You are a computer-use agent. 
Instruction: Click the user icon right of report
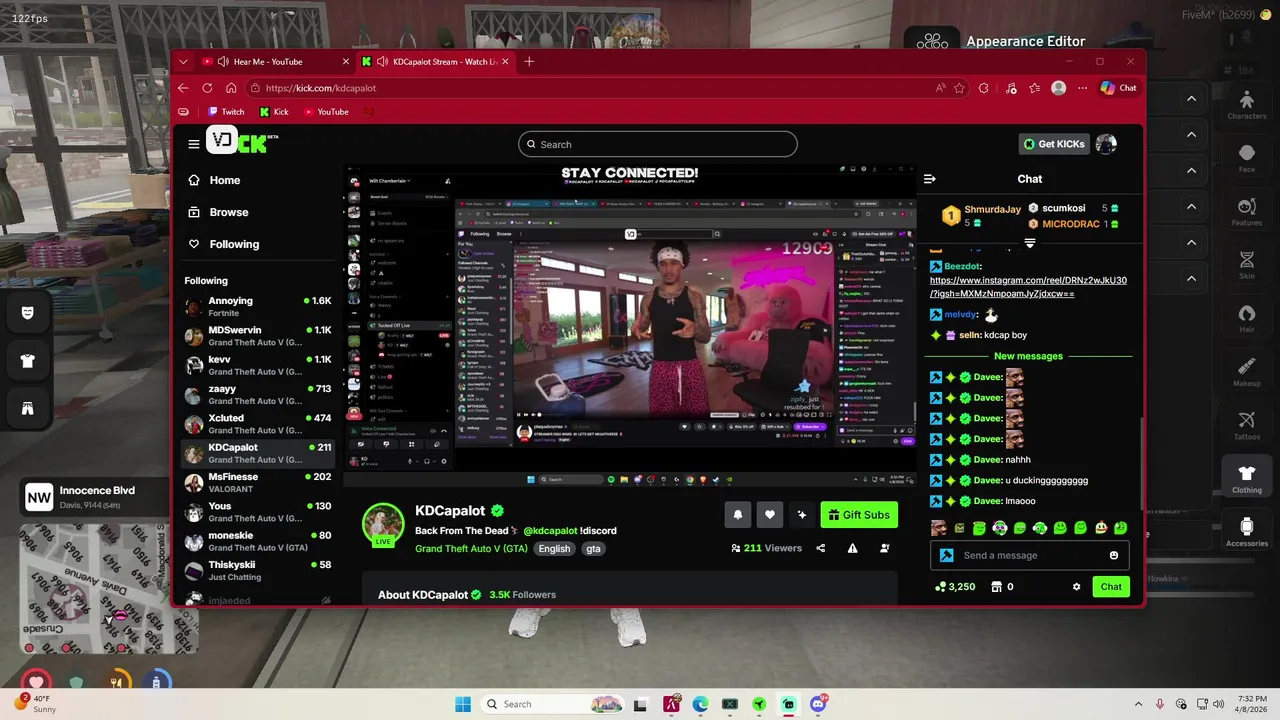(884, 548)
